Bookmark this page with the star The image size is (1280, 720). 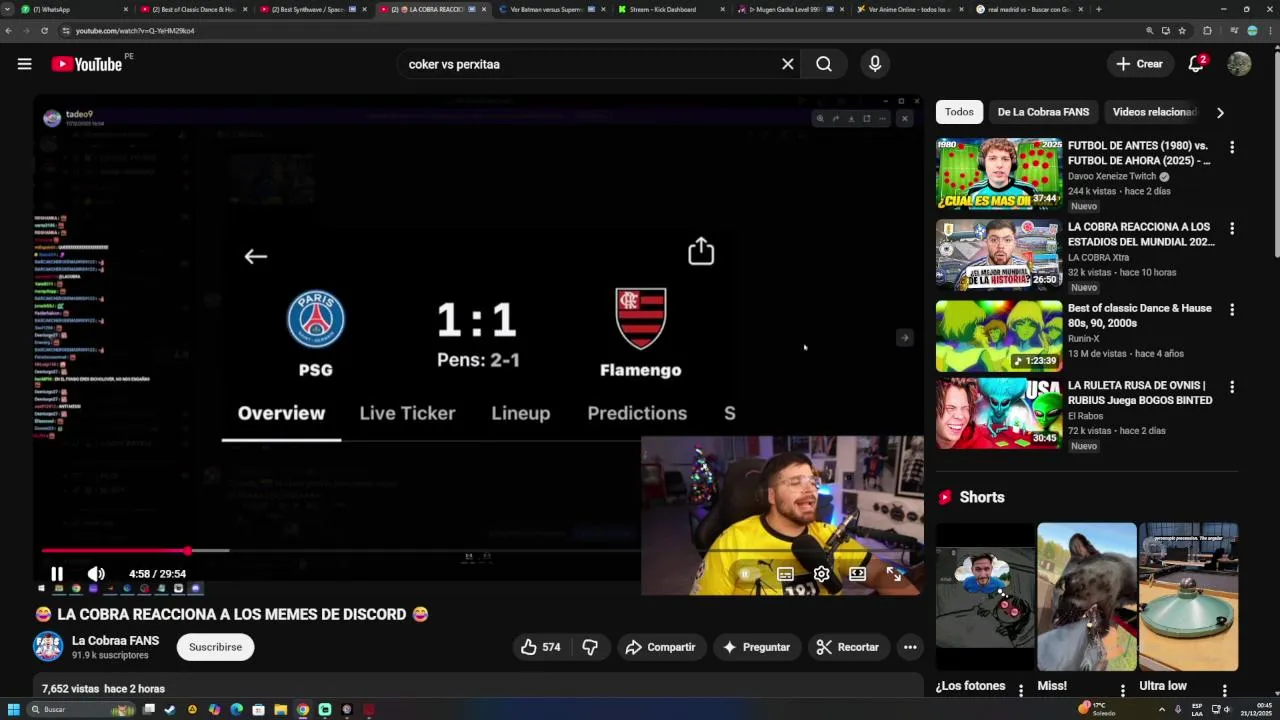click(x=1182, y=31)
